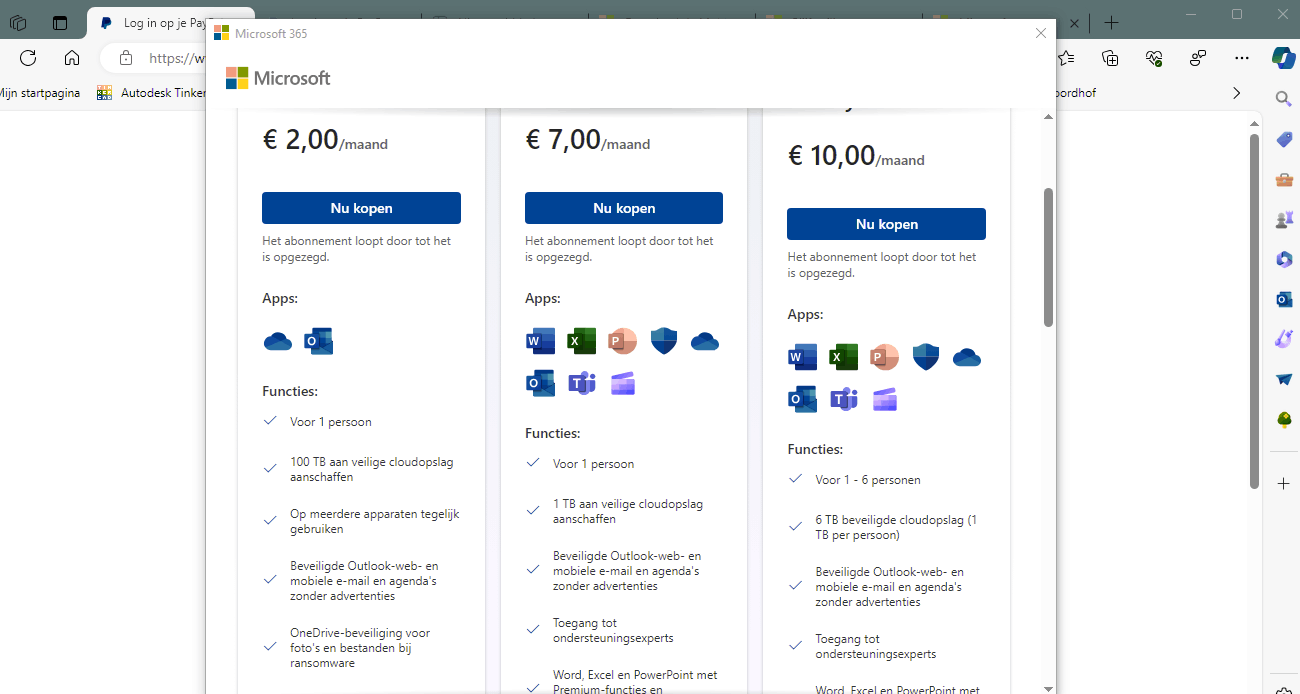Click the Defender shield icon in the € 10,00 plan

click(x=926, y=357)
